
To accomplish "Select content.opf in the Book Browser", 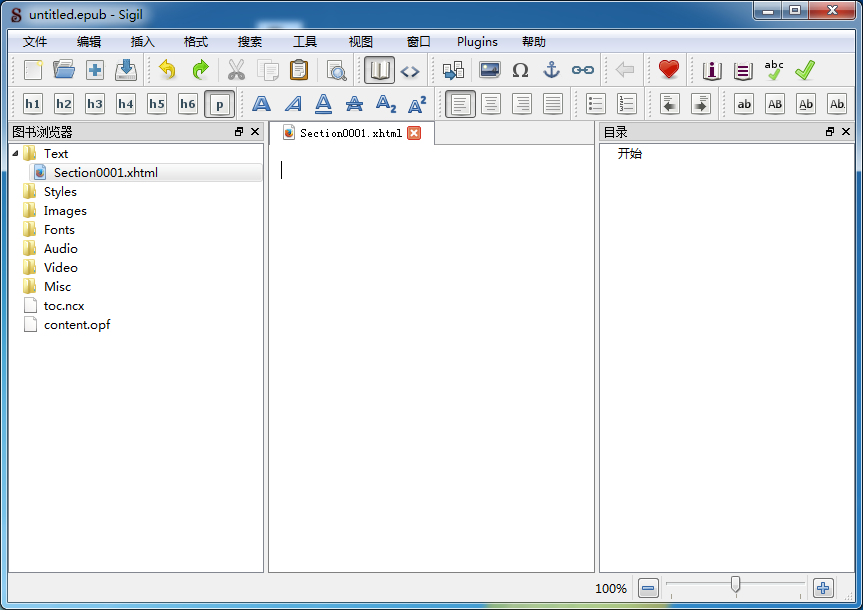I will 76,325.
